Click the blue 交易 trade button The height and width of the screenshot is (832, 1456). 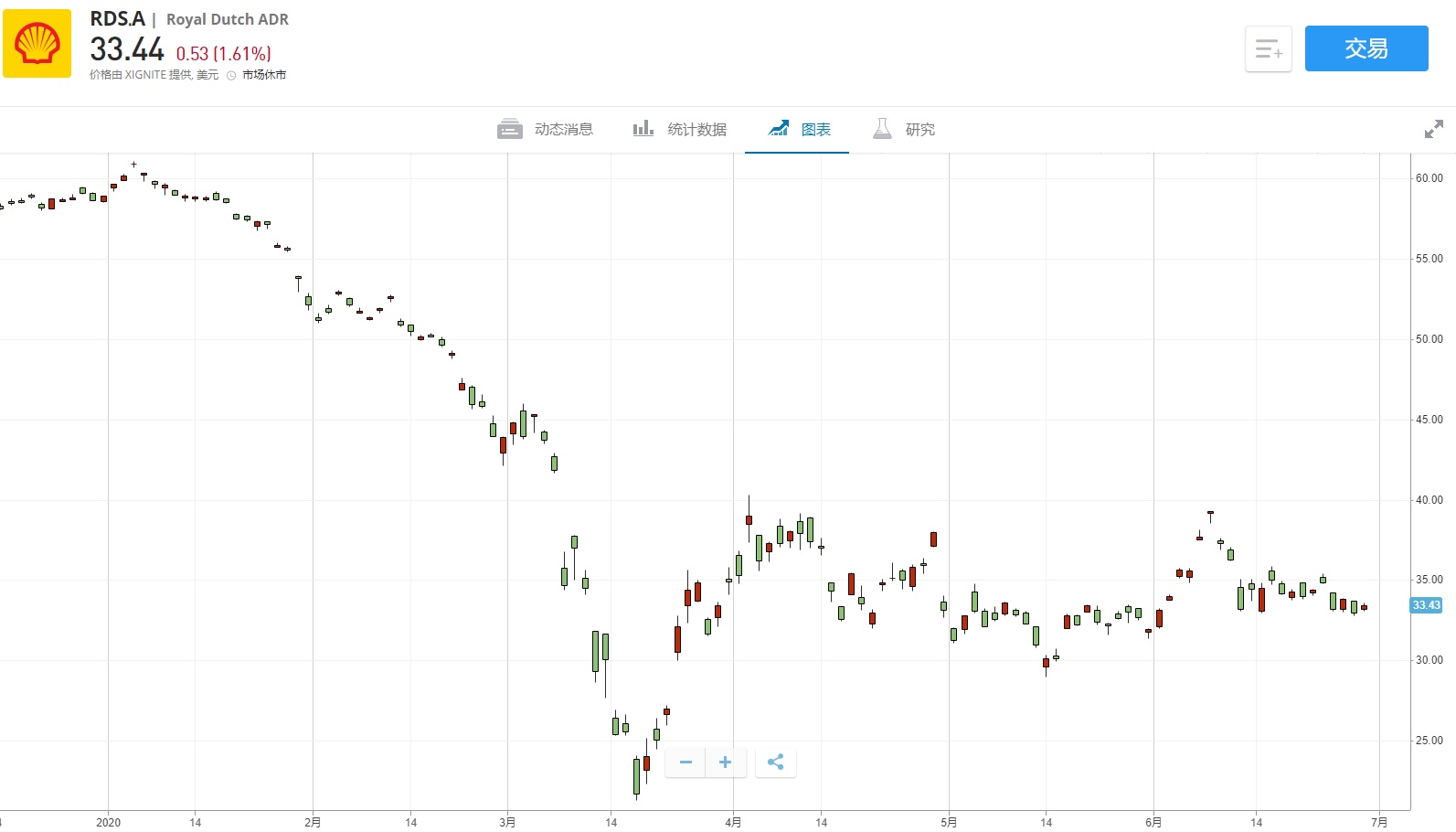1366,48
